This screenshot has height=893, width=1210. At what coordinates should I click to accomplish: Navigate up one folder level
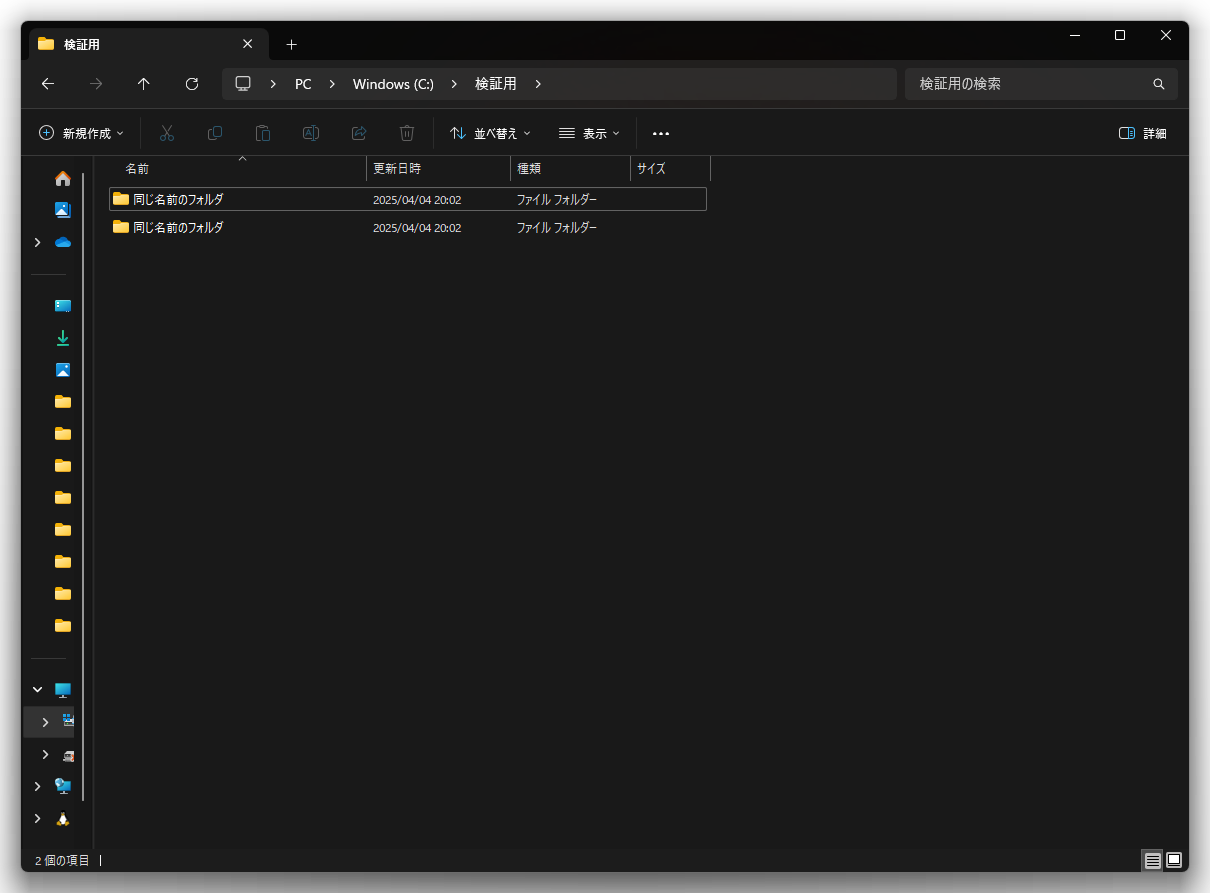click(144, 84)
